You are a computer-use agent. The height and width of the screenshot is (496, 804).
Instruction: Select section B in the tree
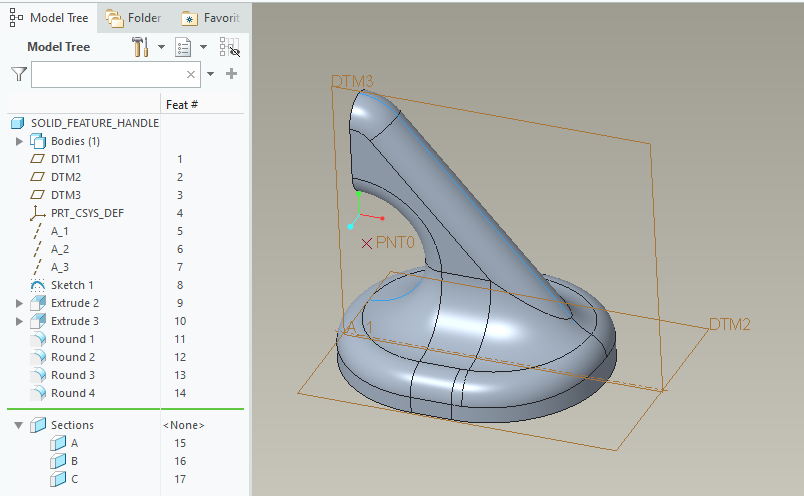73,461
